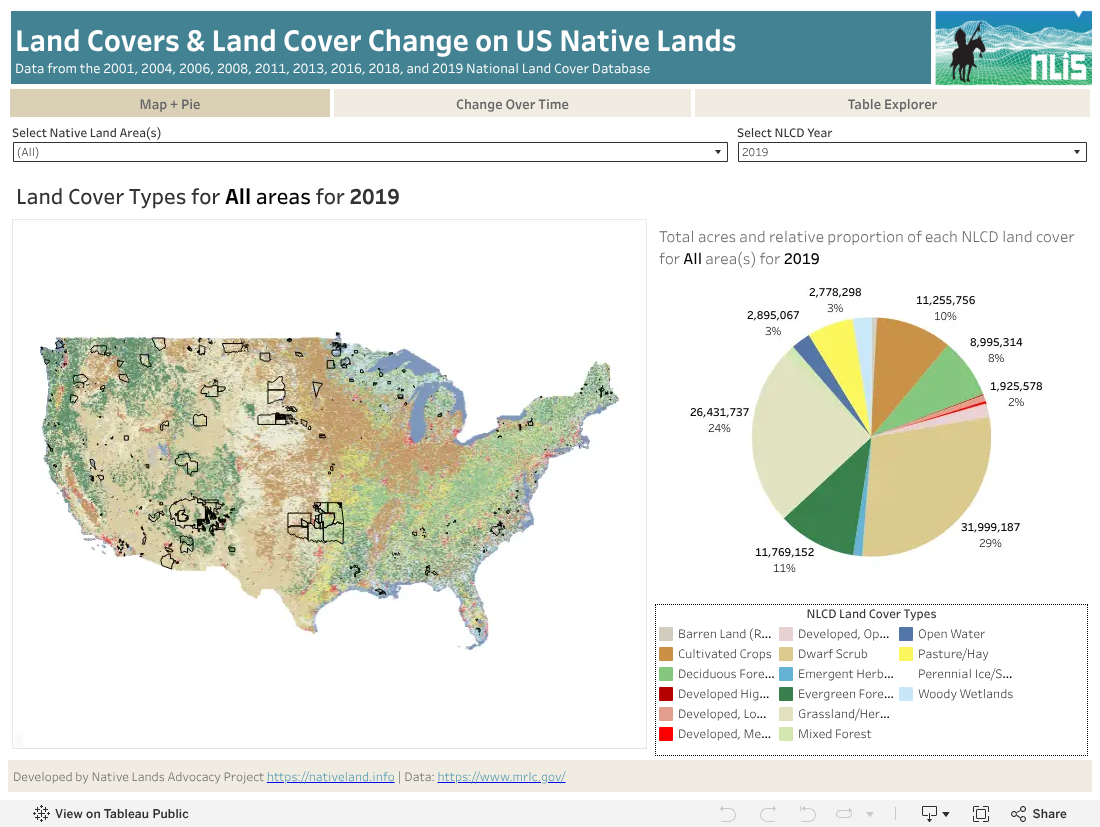Open the Select NLCD Year dropdown
This screenshot has width=1100, height=827.
pos(912,152)
